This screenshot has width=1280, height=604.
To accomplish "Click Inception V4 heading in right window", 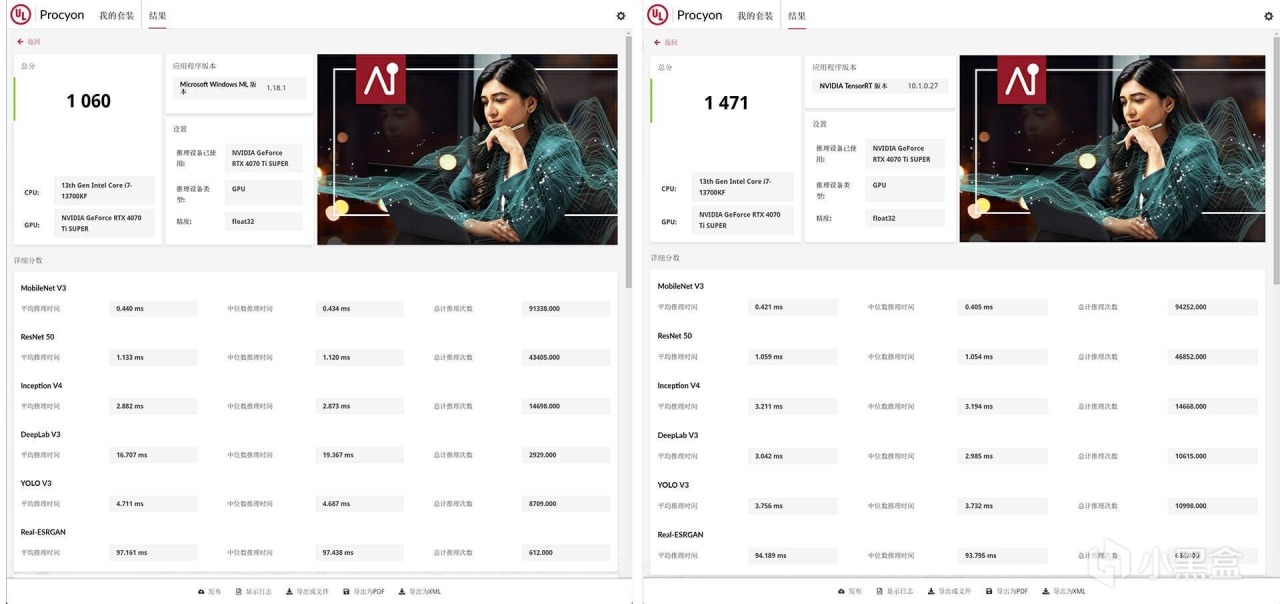I will click(679, 385).
